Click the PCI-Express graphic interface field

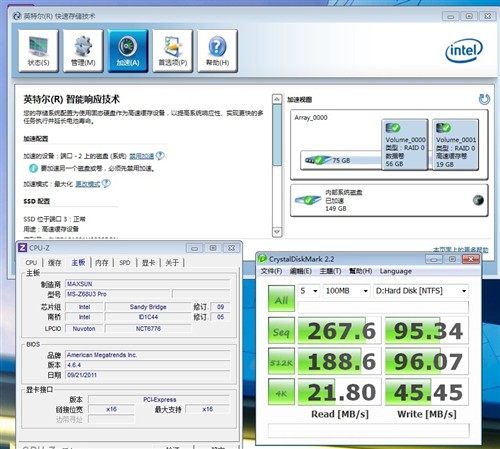[x=159, y=399]
